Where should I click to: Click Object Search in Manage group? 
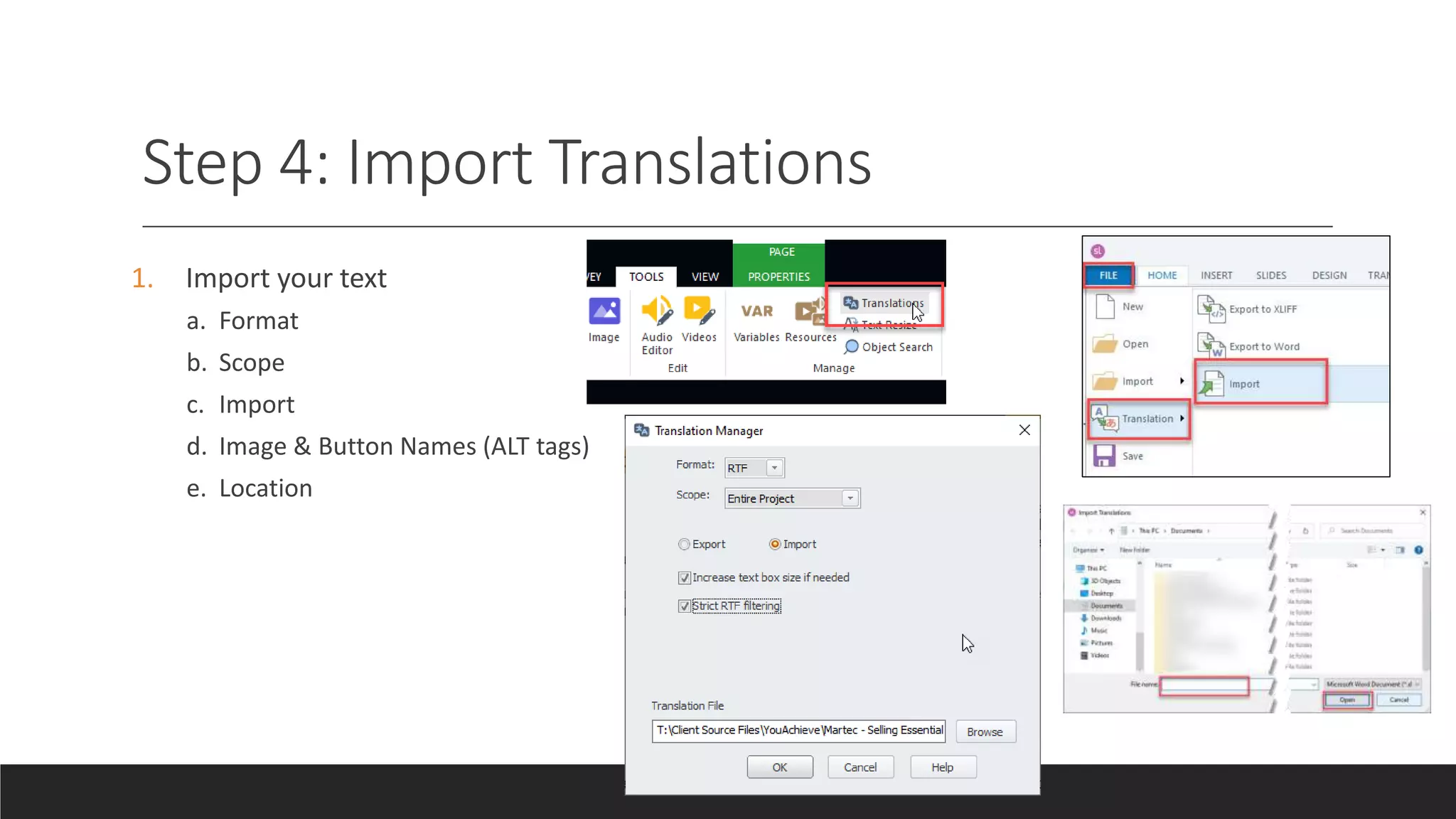889,347
